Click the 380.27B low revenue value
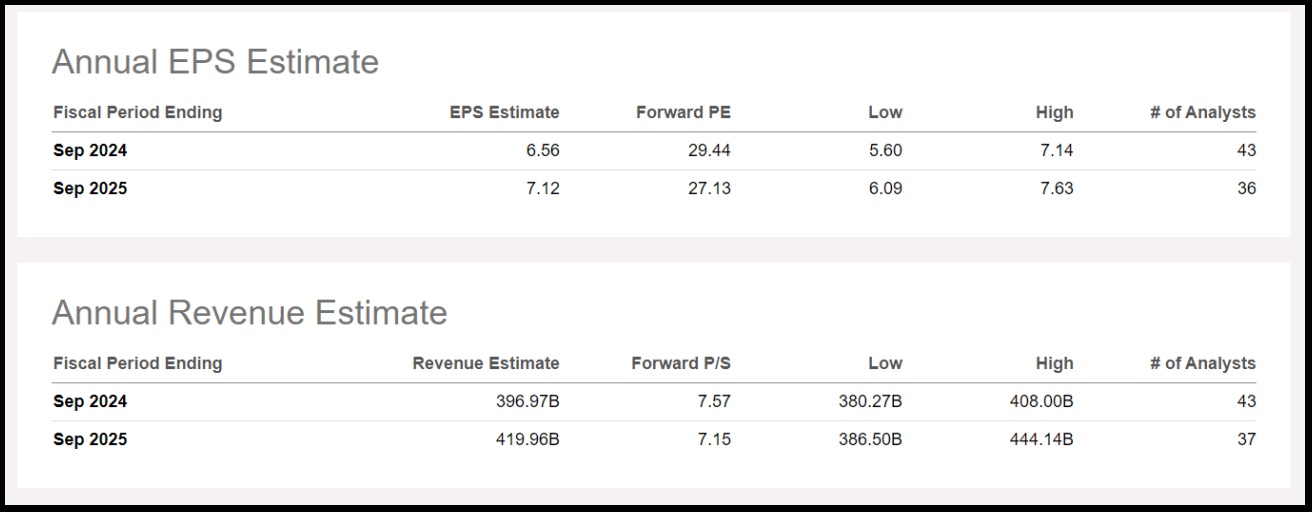 (x=870, y=402)
